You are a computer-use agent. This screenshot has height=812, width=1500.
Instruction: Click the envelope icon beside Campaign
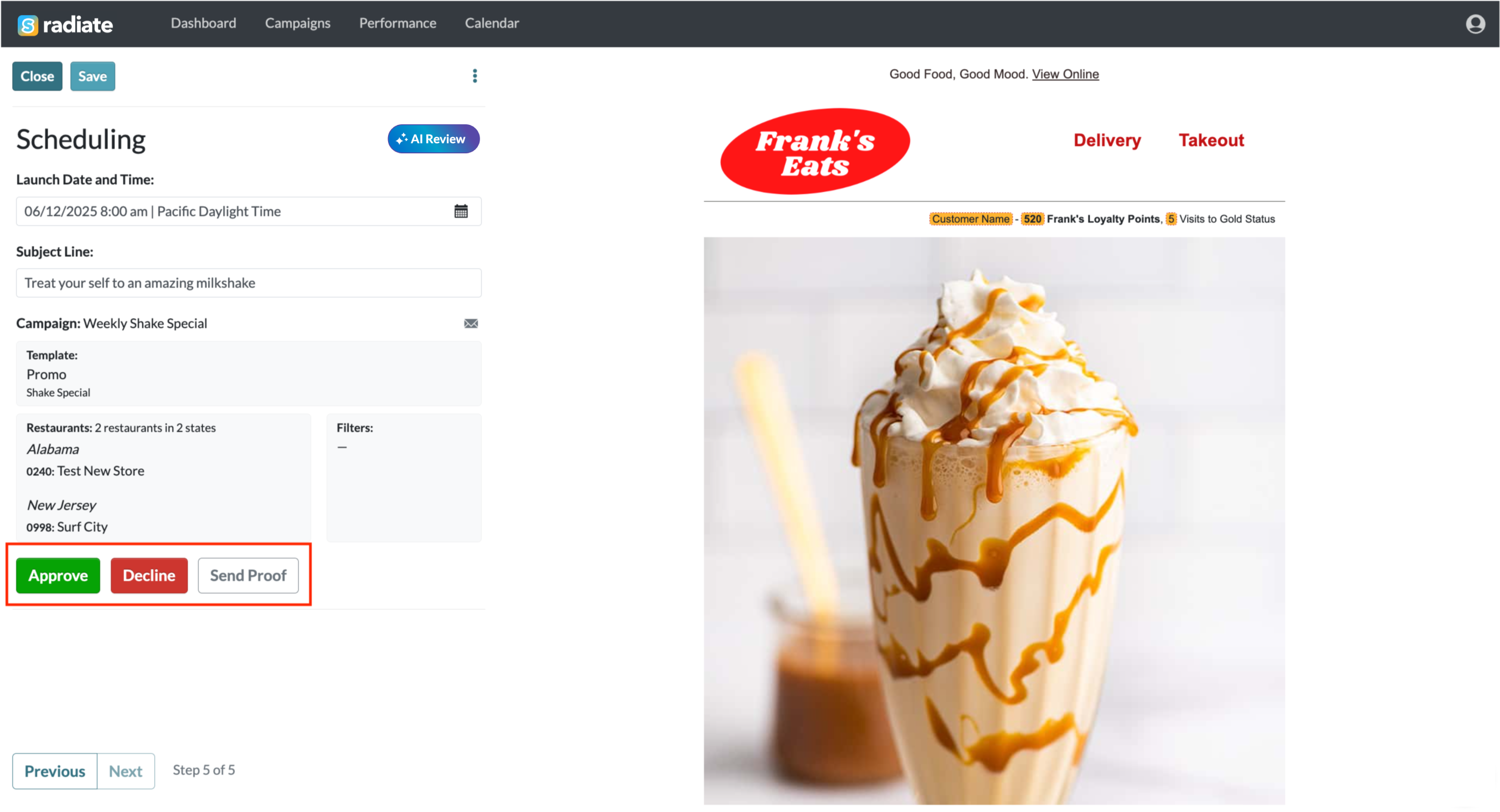pos(470,323)
